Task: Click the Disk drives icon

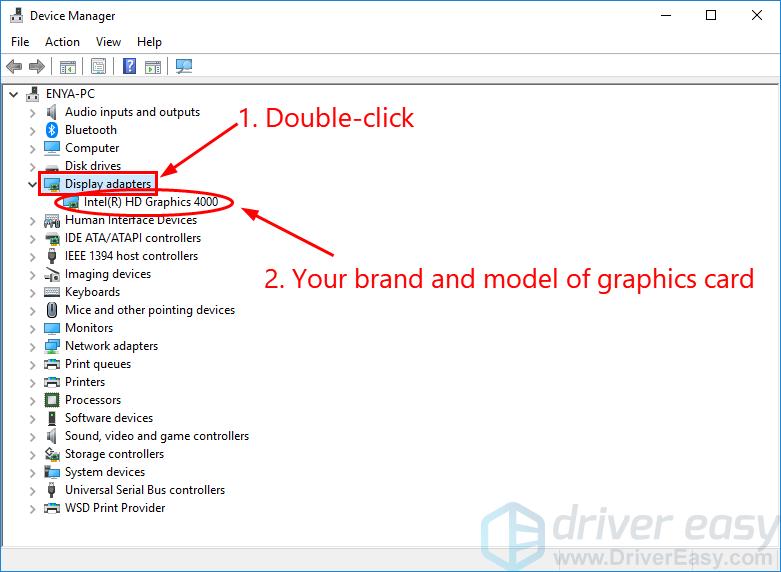Action: point(52,167)
